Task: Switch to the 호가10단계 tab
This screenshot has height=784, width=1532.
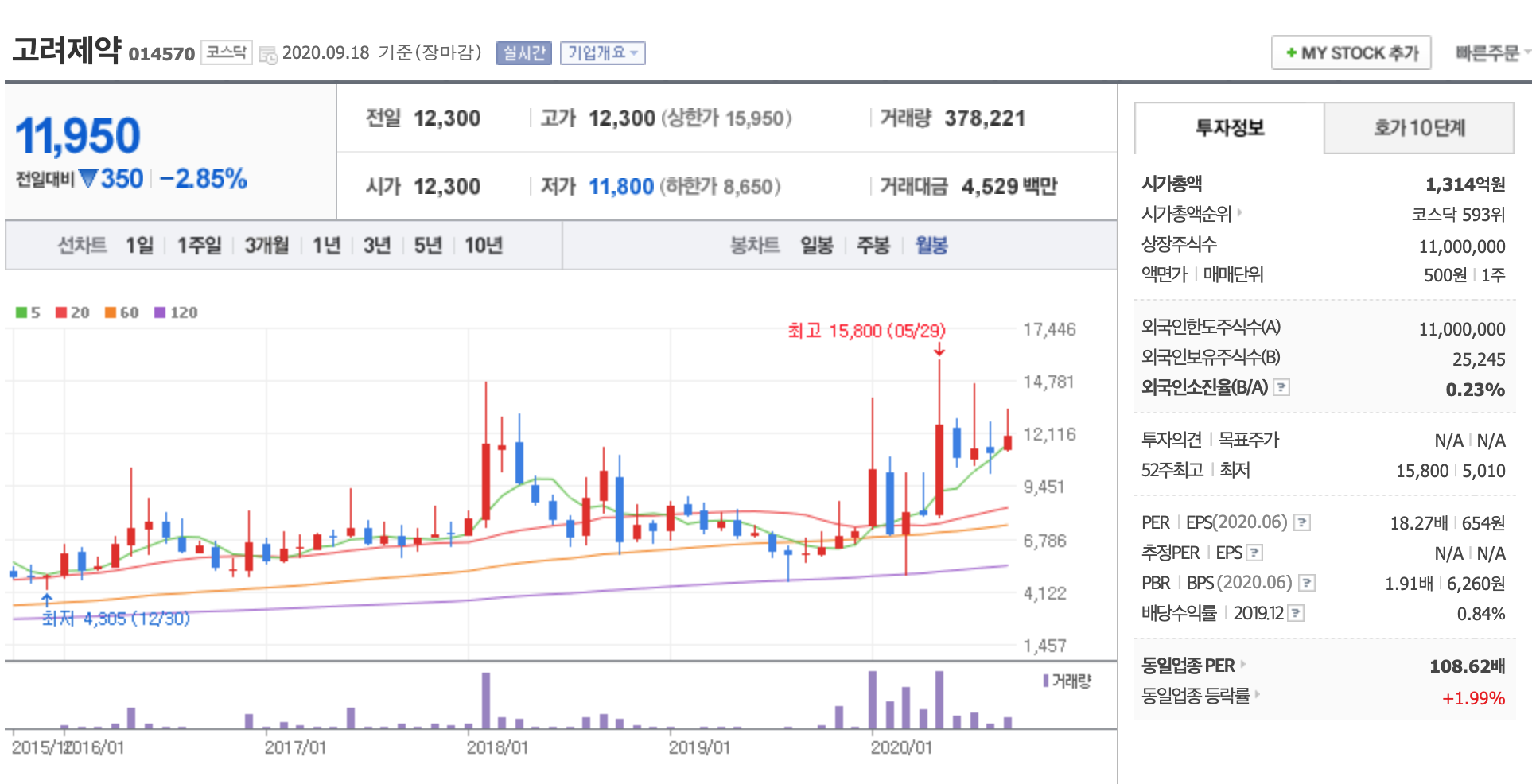Action: (x=1419, y=128)
